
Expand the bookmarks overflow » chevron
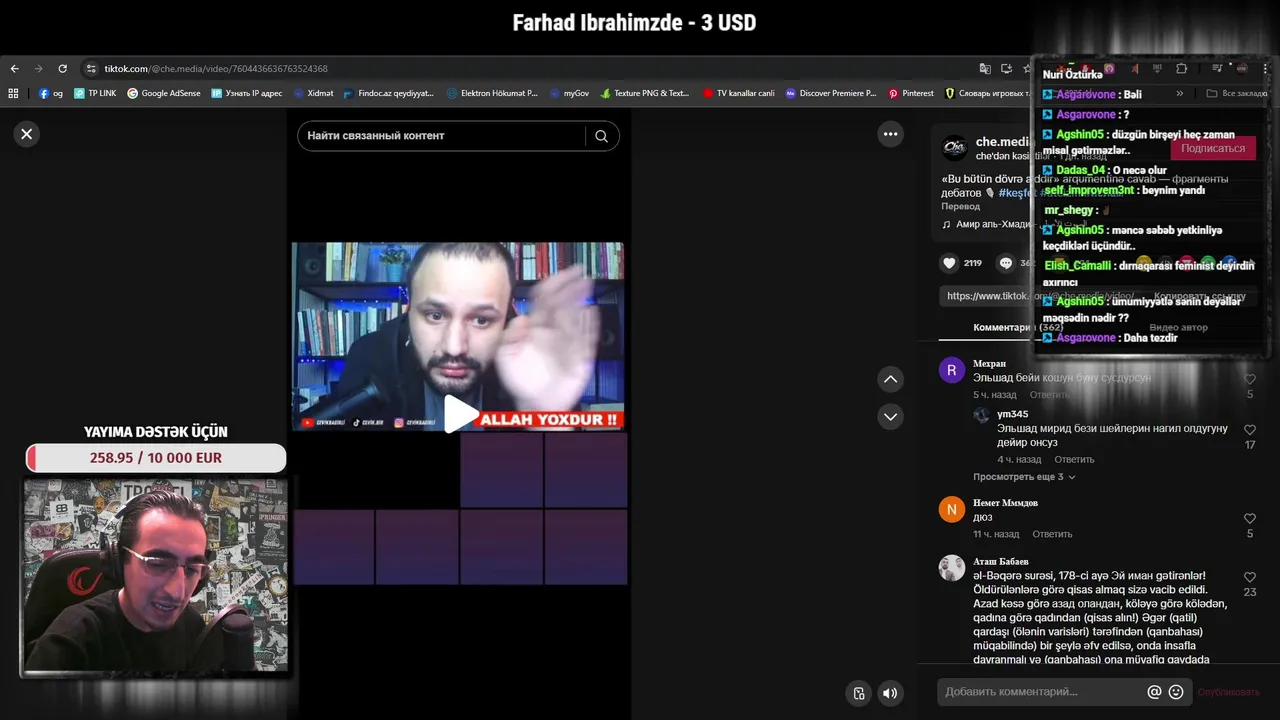tap(1180, 93)
